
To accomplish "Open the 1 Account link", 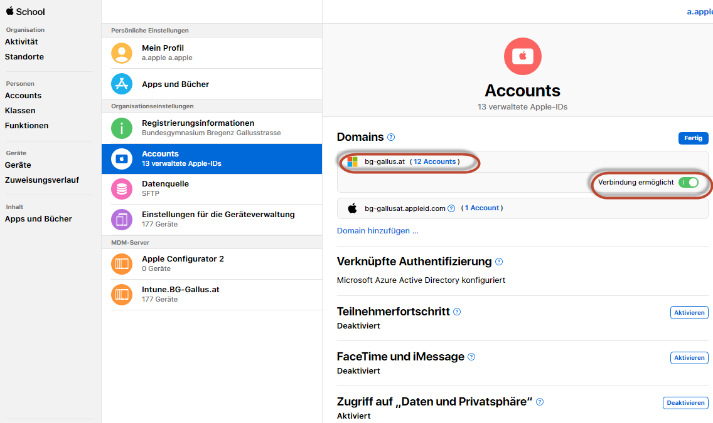I will (x=482, y=208).
